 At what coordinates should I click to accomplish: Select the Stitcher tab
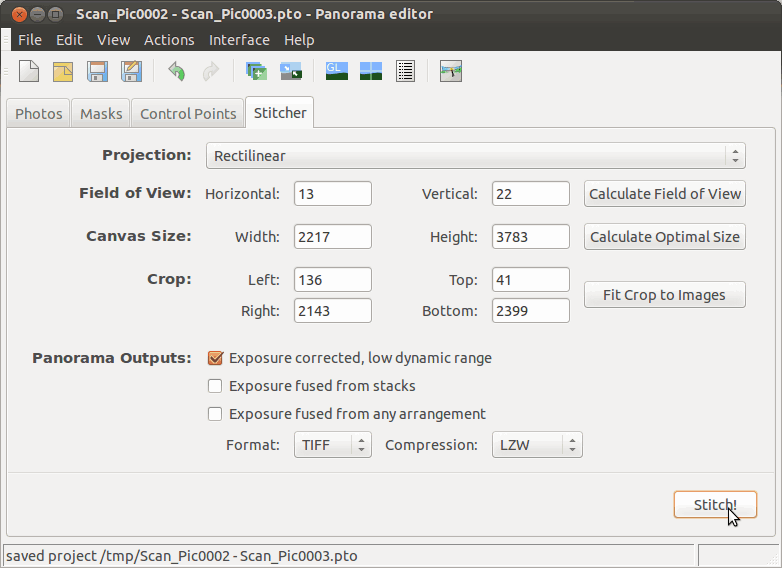click(280, 113)
